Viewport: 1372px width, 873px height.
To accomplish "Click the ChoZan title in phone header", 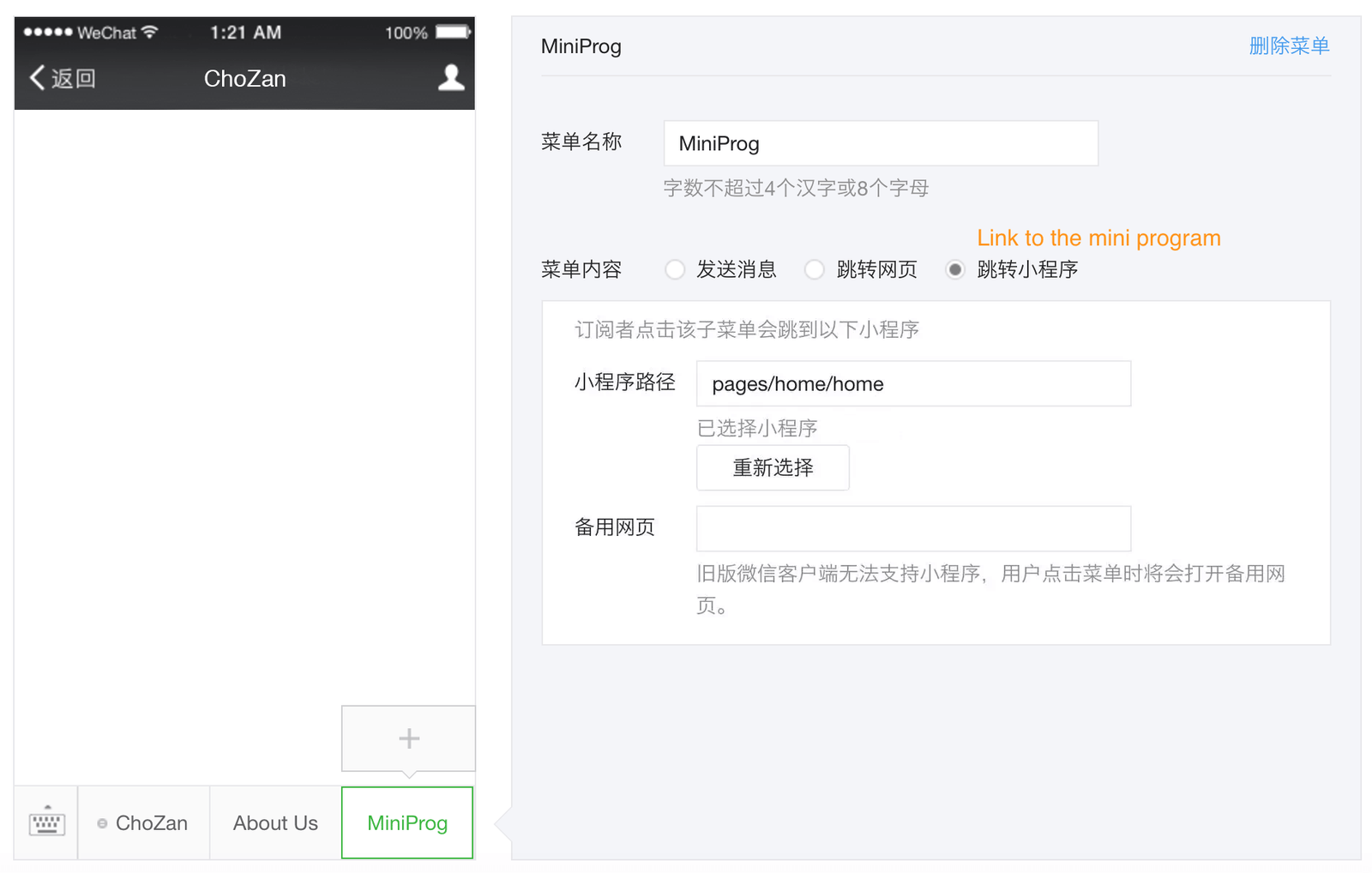I will click(x=245, y=78).
